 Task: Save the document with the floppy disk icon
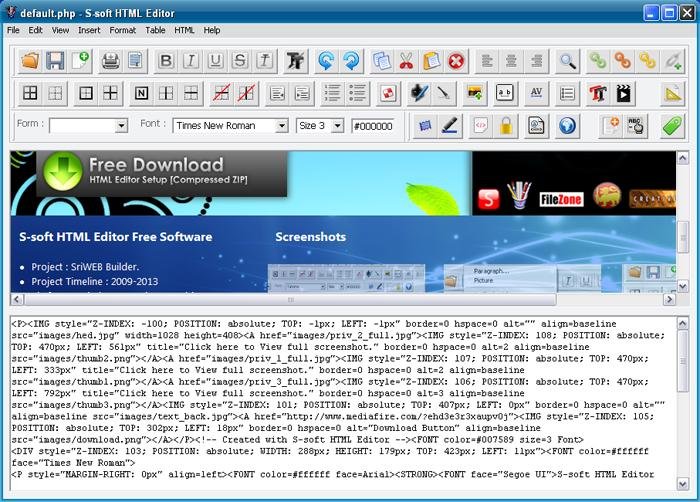[55, 60]
